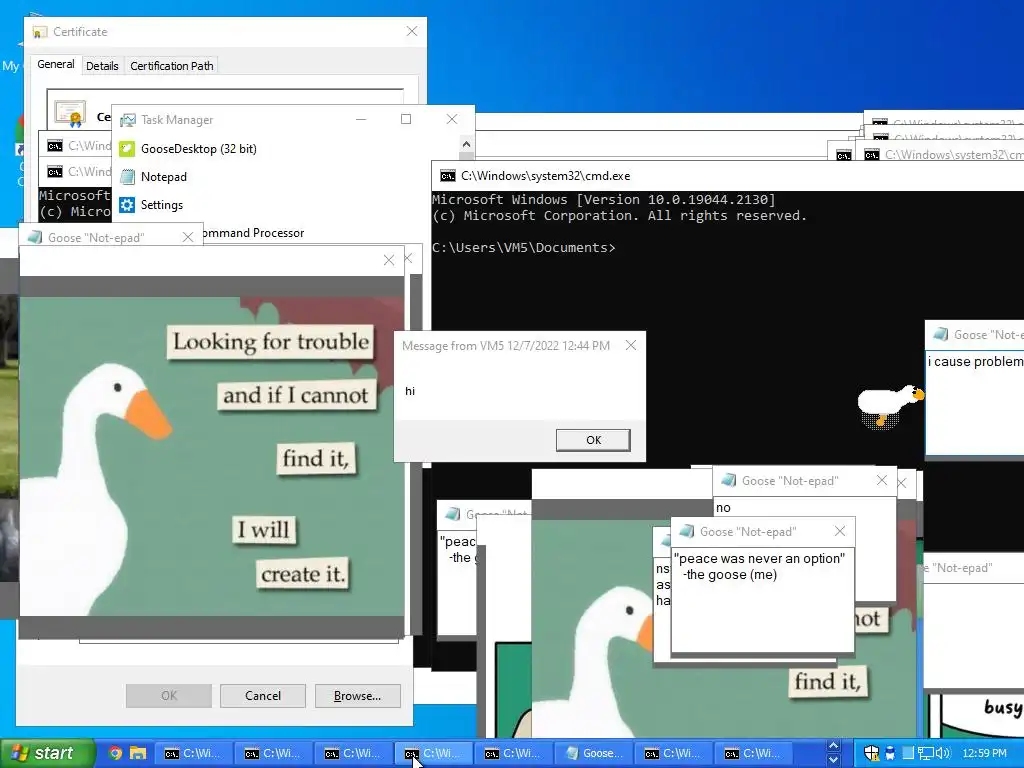Select the GooseDesktop (32 bit) process icon
This screenshot has height=768, width=1024.
pos(127,149)
